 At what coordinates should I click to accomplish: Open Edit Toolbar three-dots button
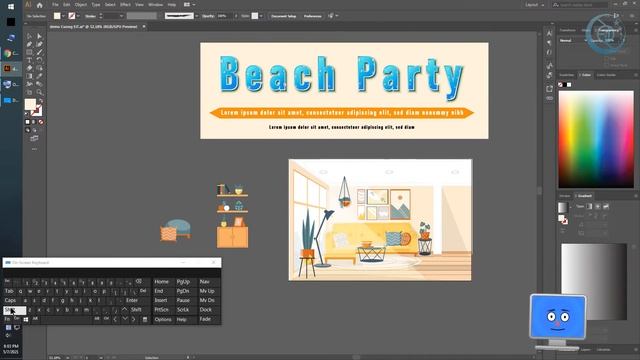point(34,149)
